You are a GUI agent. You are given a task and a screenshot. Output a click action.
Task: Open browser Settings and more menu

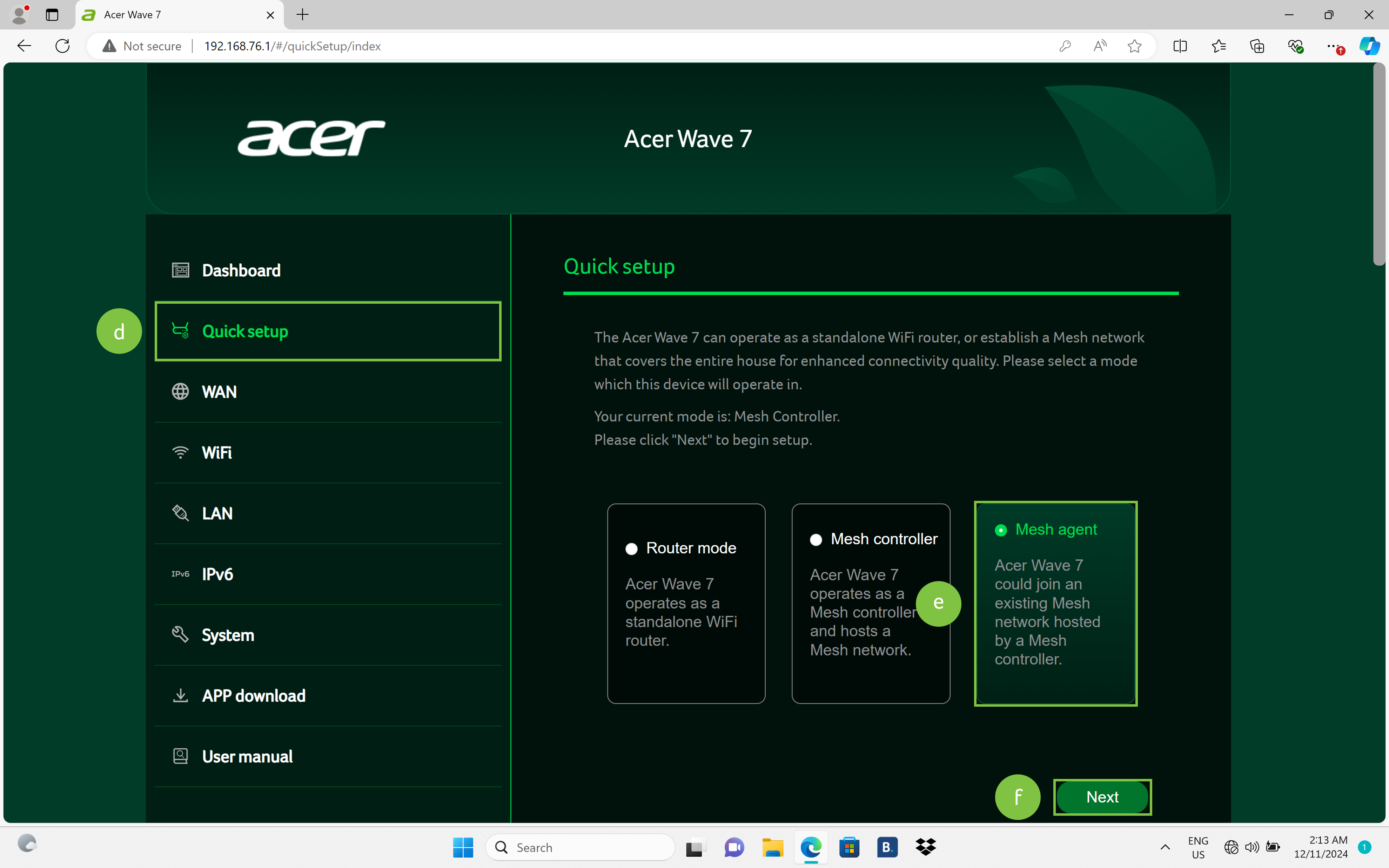(x=1333, y=46)
